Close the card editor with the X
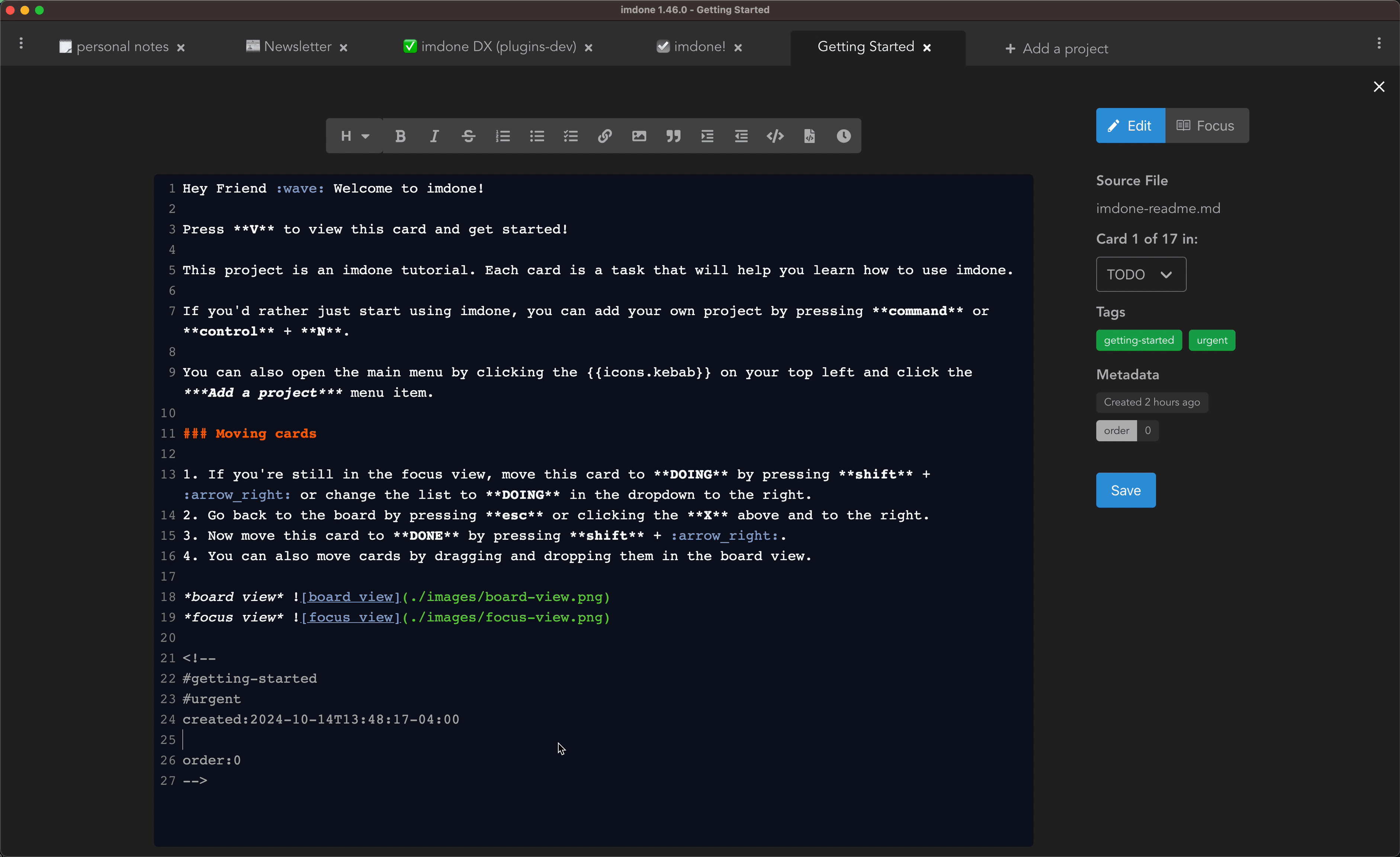Image resolution: width=1400 pixels, height=857 pixels. (x=1379, y=86)
